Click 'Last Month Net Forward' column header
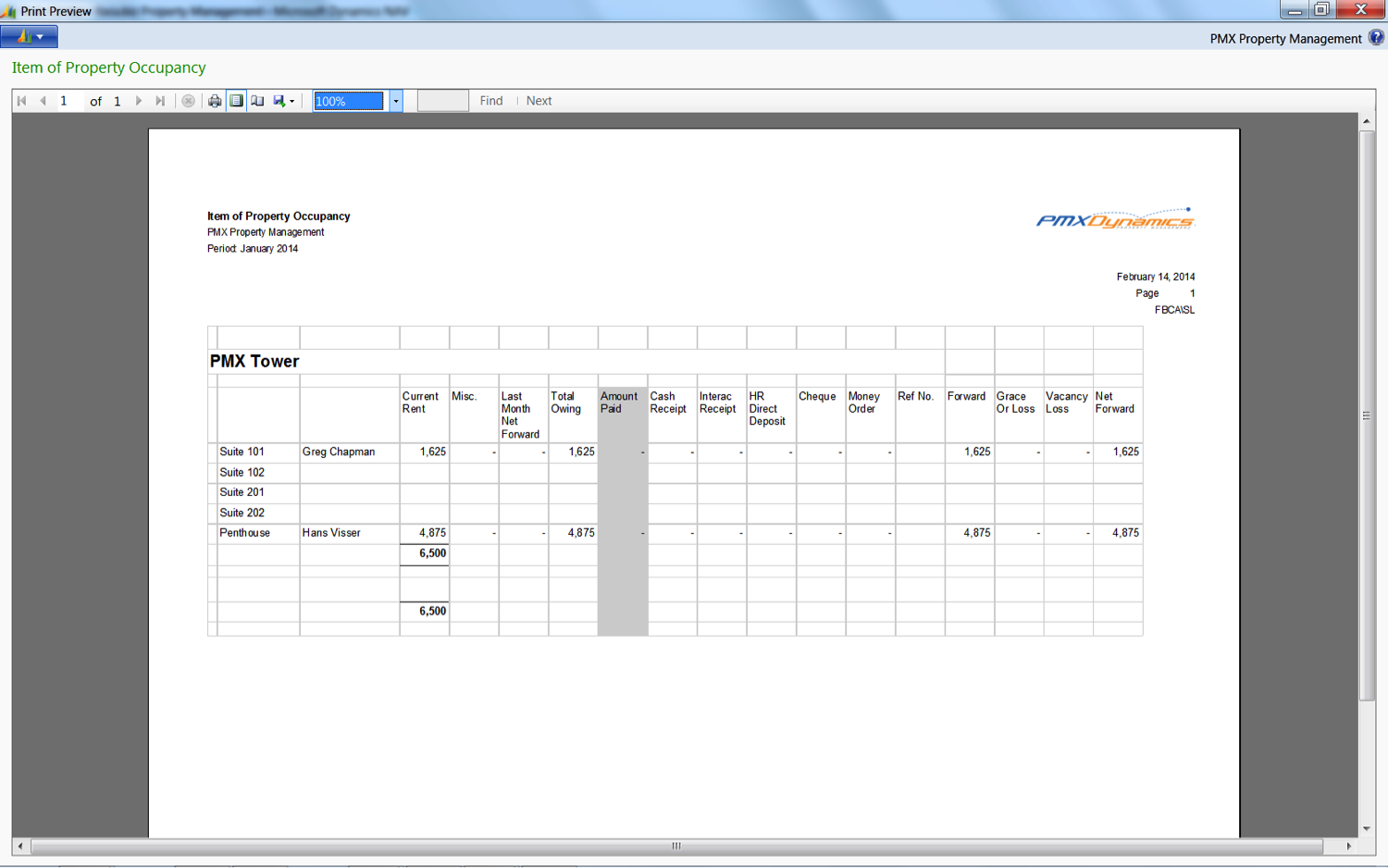 (x=520, y=415)
